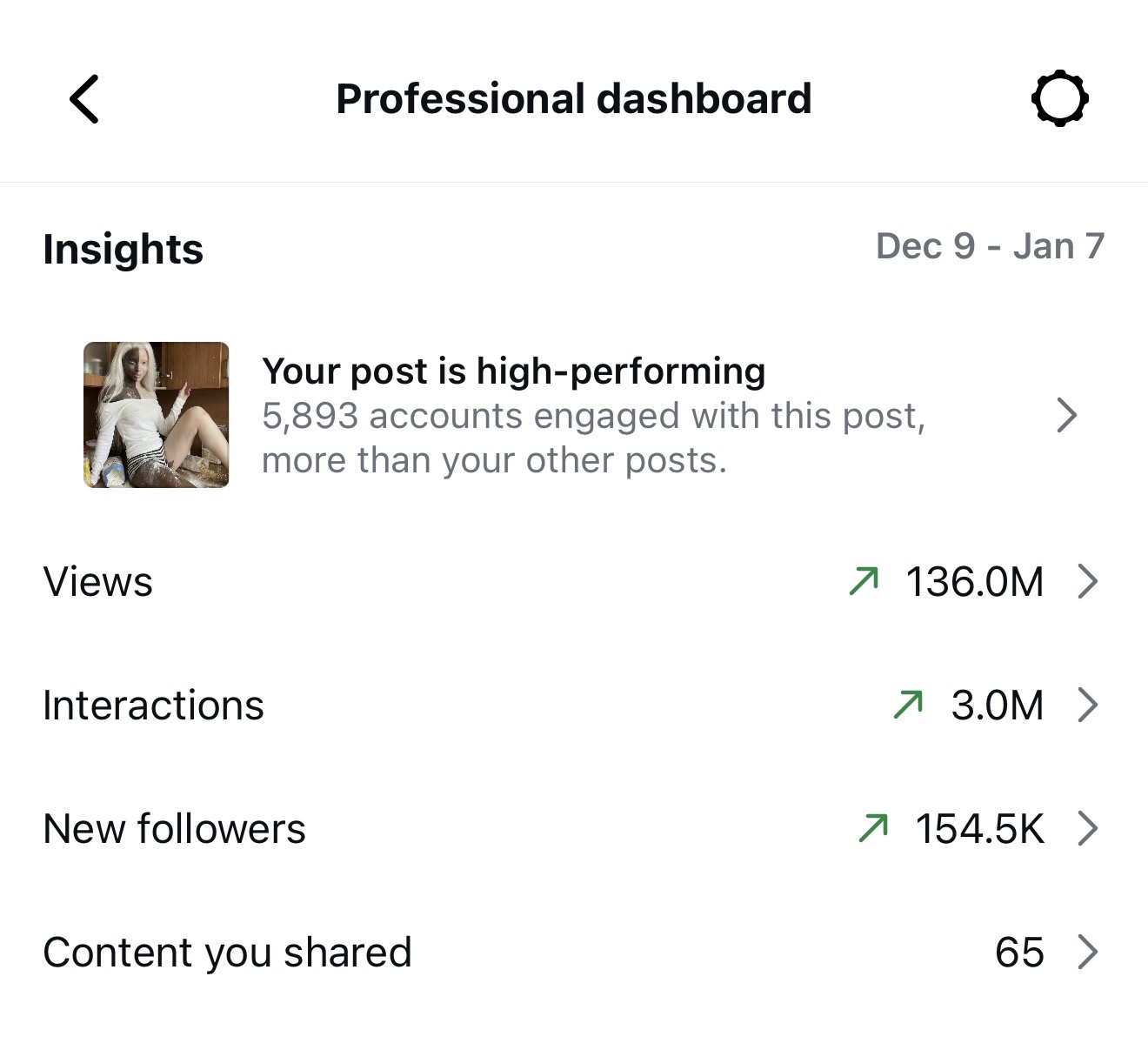The height and width of the screenshot is (1050, 1148).
Task: Open the Views row label
Action: (x=98, y=581)
